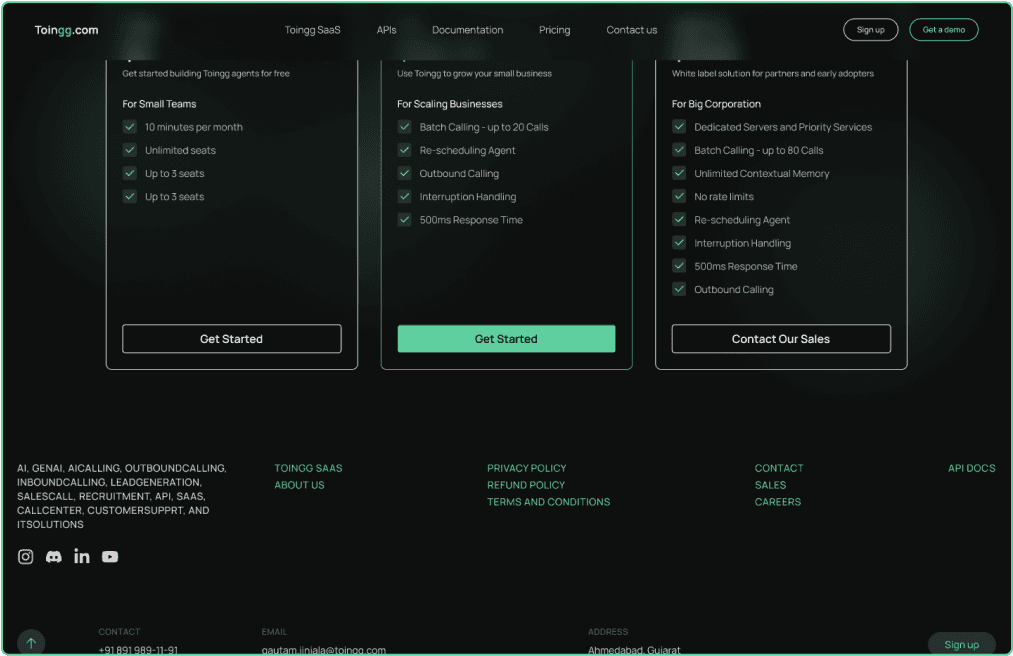Viewport: 1013px width, 656px height.
Task: Open ABOUT US footer link
Action: coord(299,485)
